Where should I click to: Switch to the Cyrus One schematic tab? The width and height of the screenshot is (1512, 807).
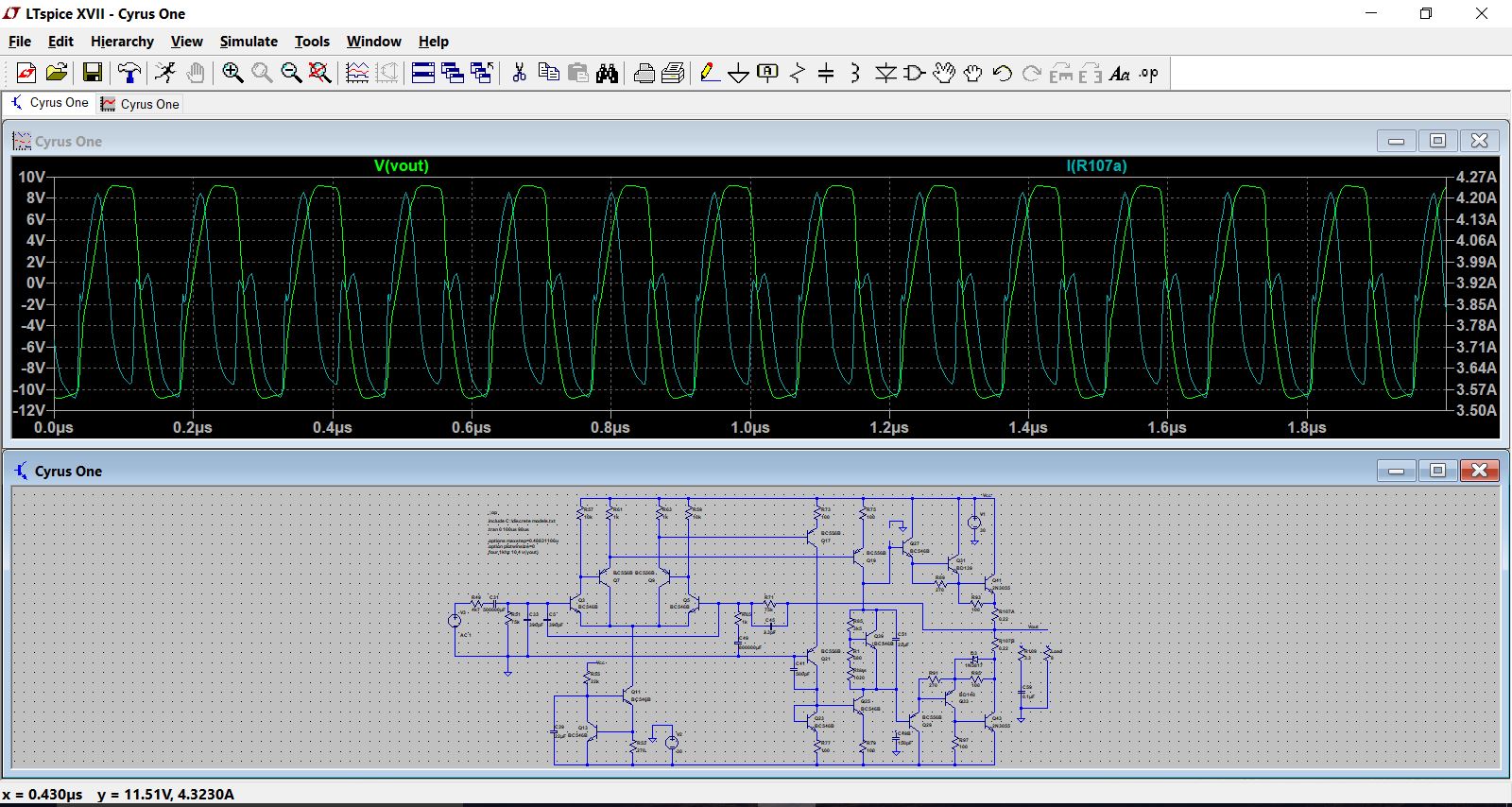(x=50, y=103)
